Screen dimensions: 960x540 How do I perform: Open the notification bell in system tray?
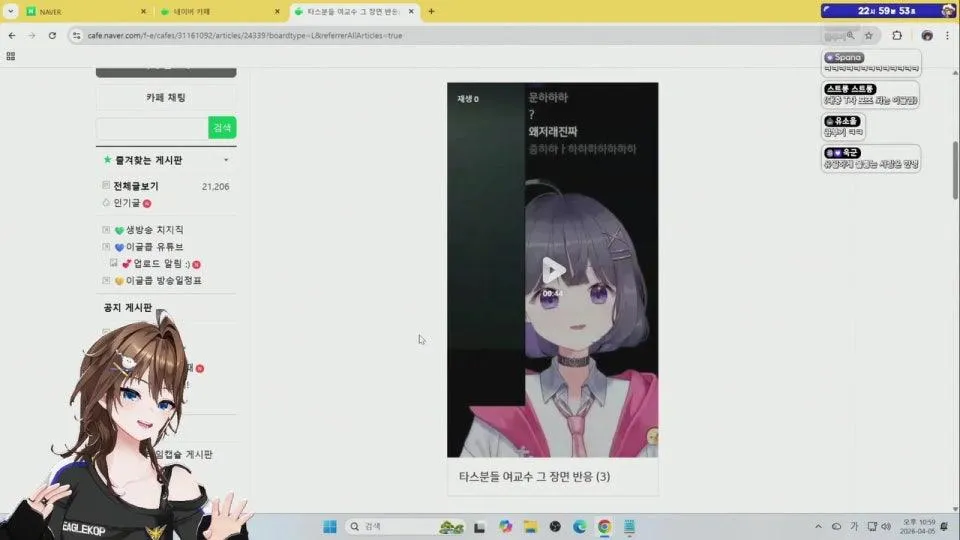(x=945, y=527)
